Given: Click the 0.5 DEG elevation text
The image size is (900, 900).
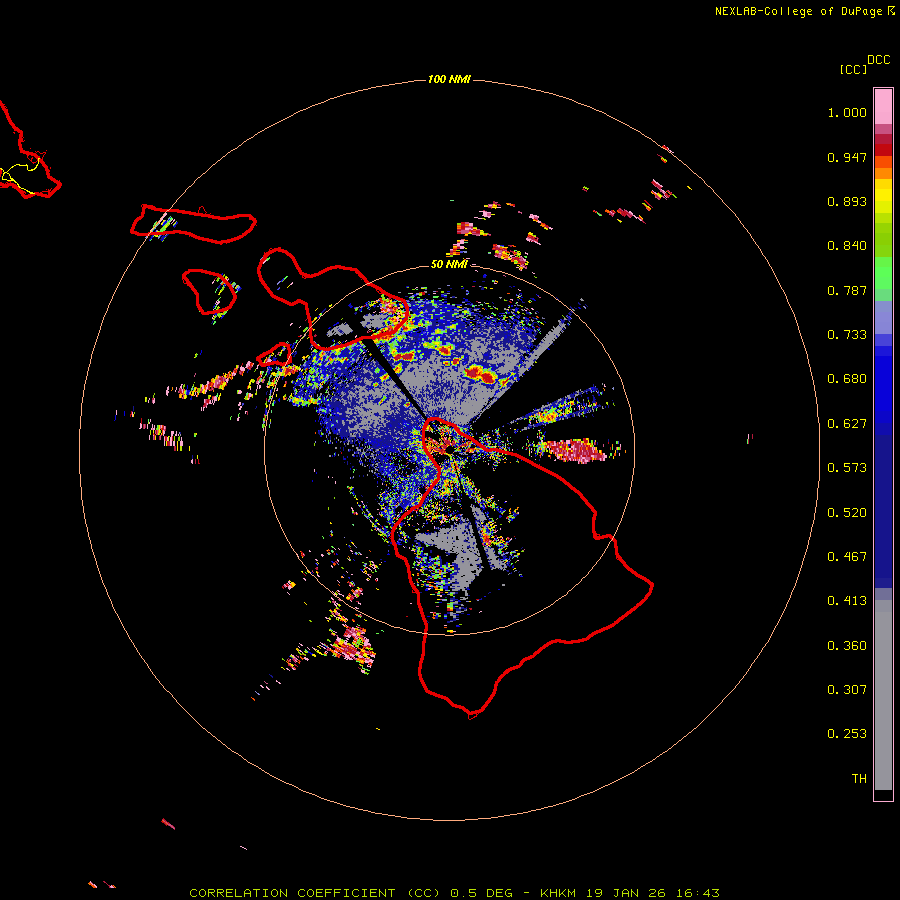Looking at the screenshot, I should pyautogui.click(x=482, y=893).
